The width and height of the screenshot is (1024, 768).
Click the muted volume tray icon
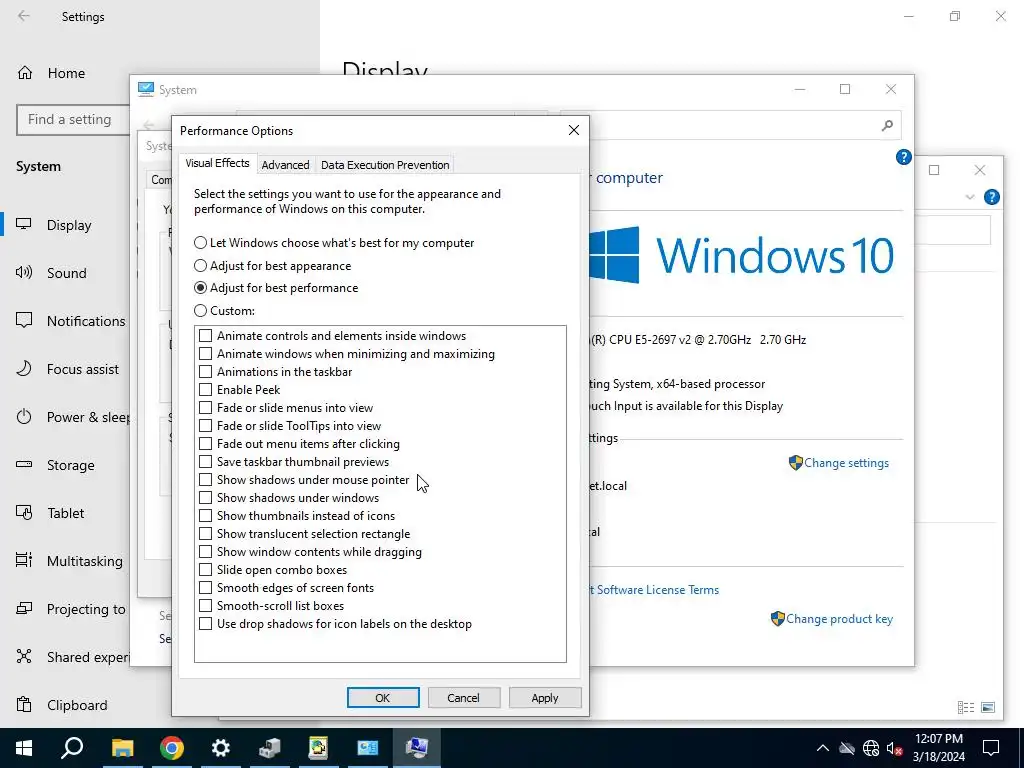click(894, 748)
